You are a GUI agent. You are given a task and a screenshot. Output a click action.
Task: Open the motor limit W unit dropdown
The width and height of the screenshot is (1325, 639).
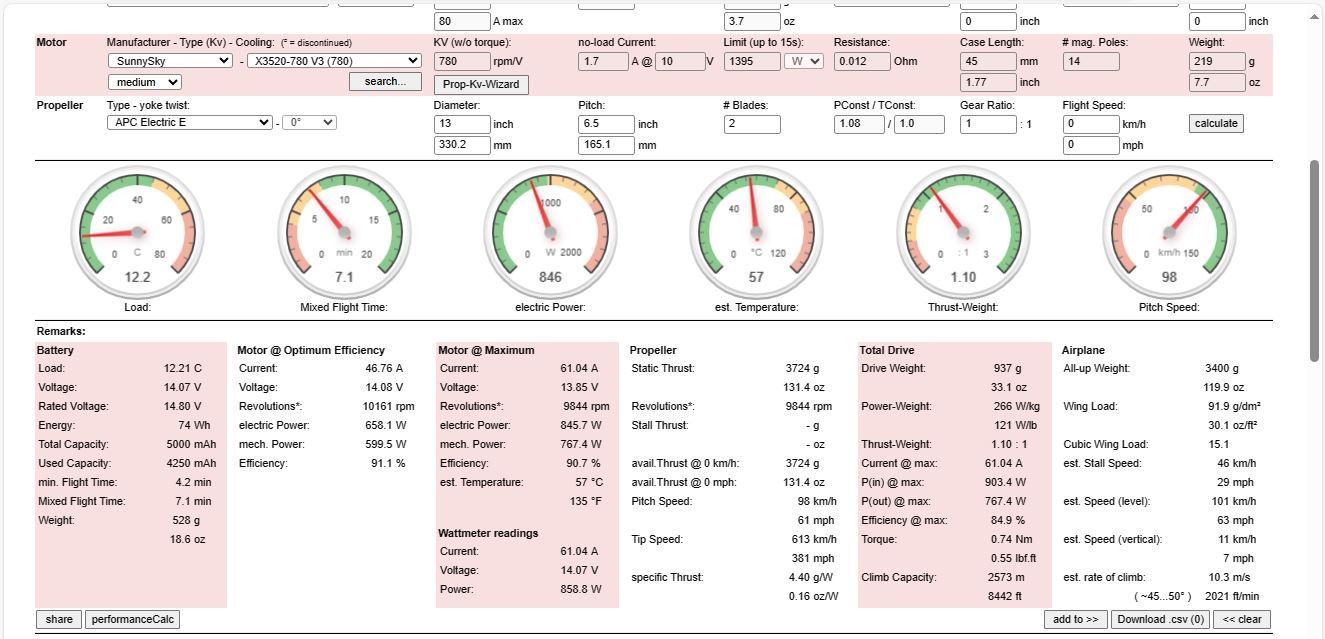point(804,61)
